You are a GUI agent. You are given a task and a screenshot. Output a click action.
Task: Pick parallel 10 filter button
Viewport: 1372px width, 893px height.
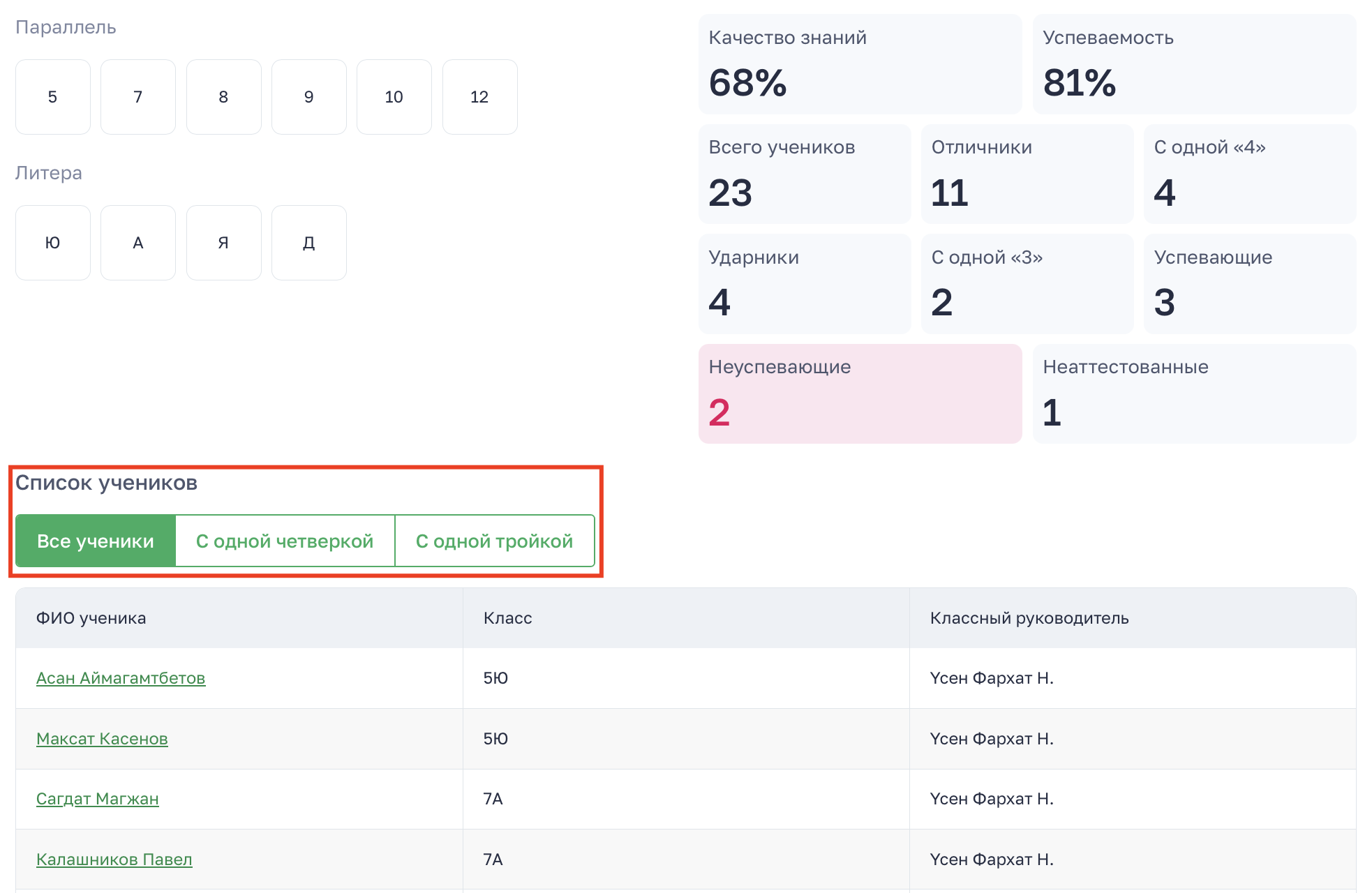[x=394, y=97]
